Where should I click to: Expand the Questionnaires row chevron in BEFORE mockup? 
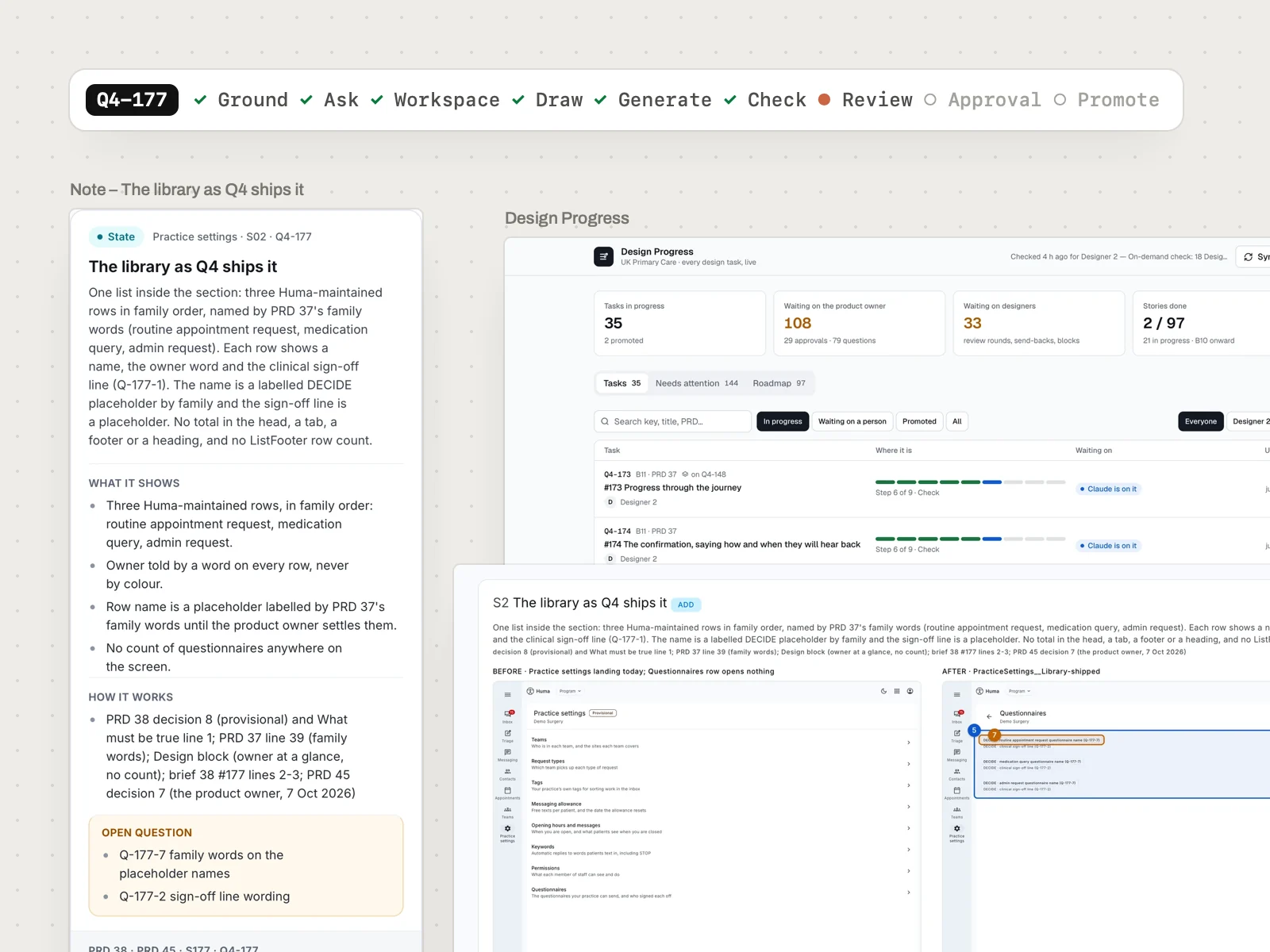[x=909, y=892]
